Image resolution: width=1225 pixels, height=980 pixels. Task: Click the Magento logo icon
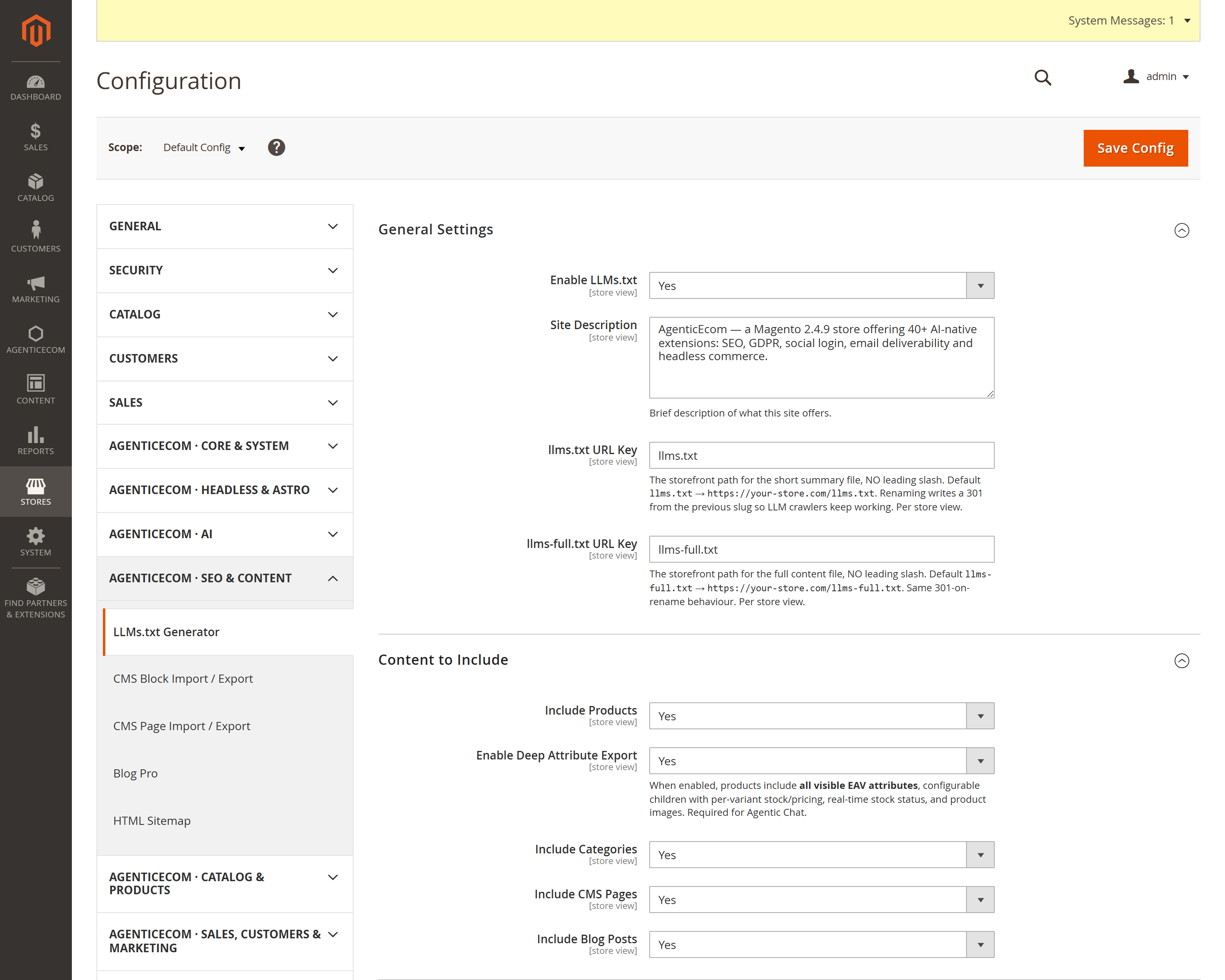36,30
